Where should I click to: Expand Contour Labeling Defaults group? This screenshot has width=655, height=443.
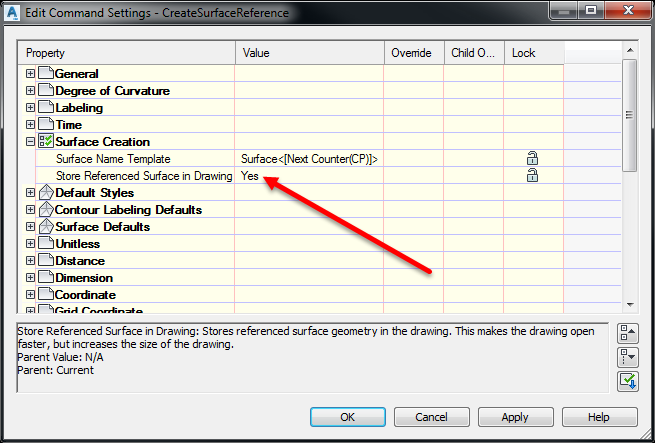30,209
